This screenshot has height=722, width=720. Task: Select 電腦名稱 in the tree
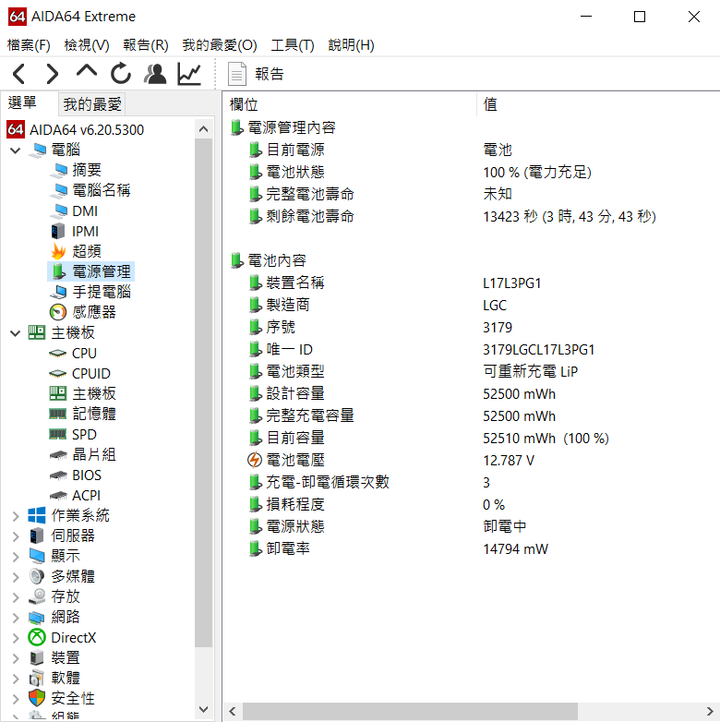(101, 190)
